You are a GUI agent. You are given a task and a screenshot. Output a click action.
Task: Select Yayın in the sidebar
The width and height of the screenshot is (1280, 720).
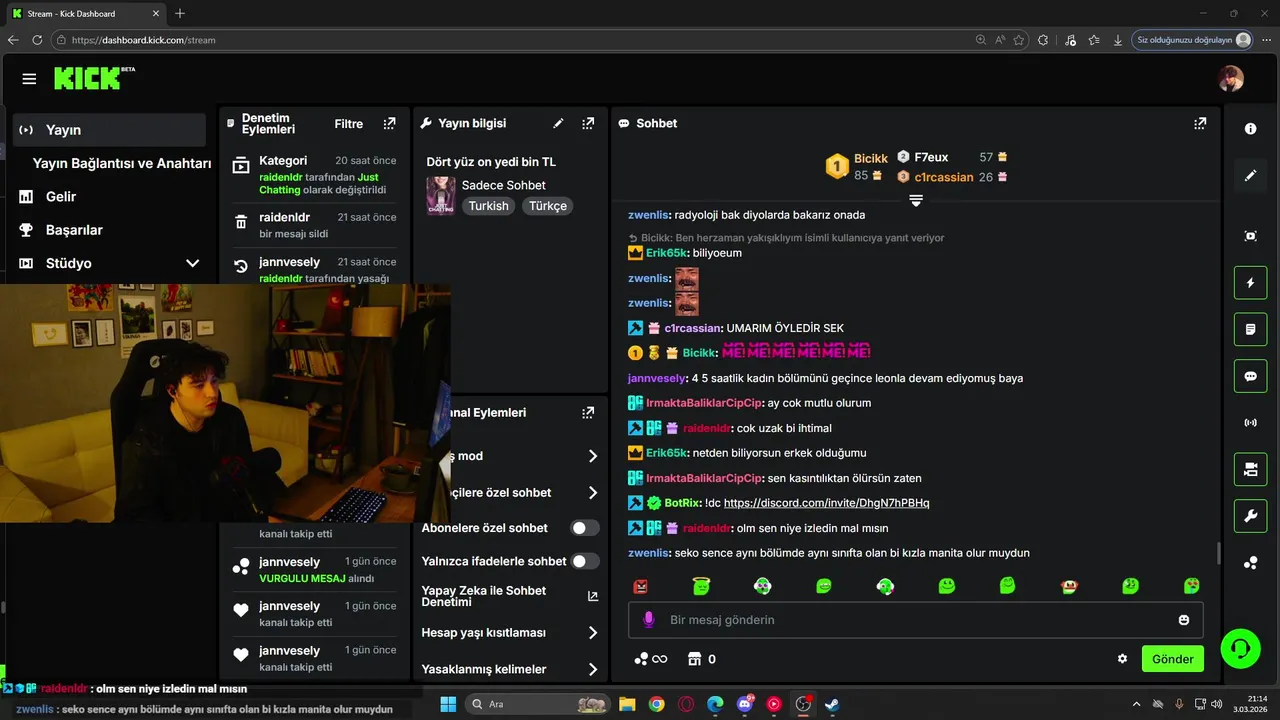click(x=110, y=130)
